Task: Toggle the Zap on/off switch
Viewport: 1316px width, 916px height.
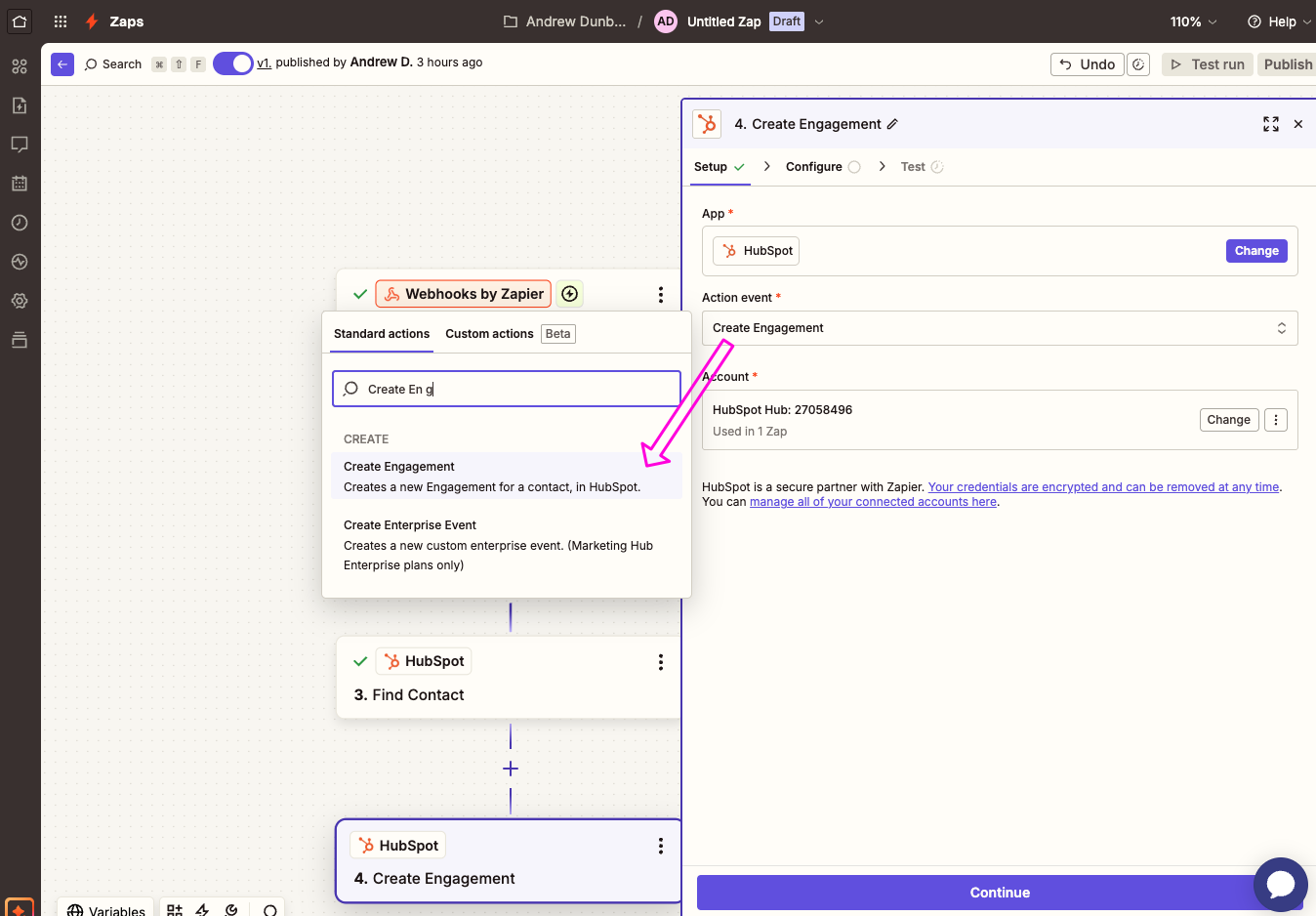Action: 233,63
